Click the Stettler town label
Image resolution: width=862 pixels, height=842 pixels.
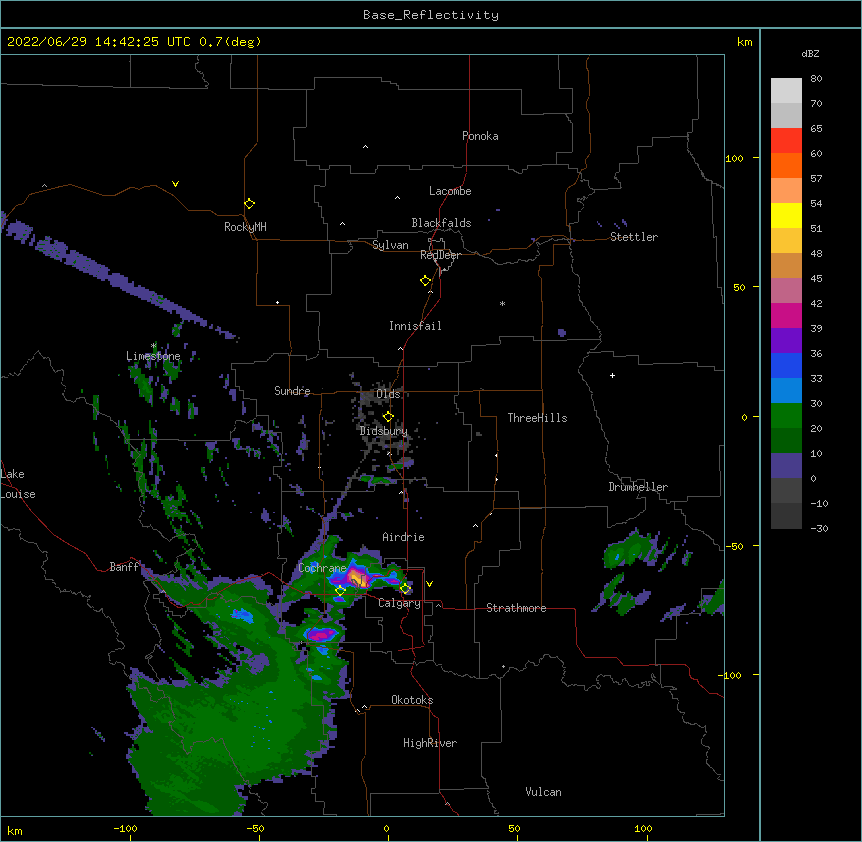click(x=633, y=237)
